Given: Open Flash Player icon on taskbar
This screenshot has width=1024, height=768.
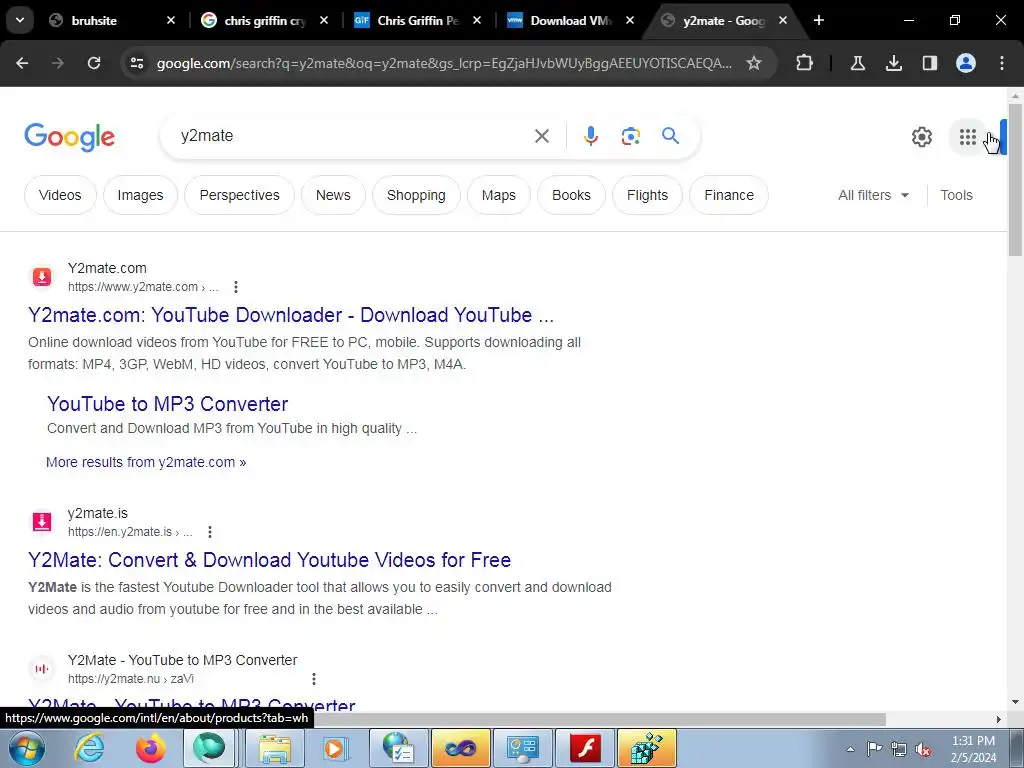Looking at the screenshot, I should [x=584, y=748].
